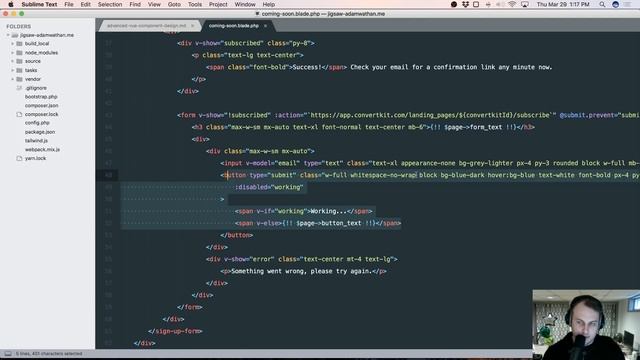Open the Selection menu
This screenshot has height=360, width=640.
pyautogui.click(x=110, y=4)
